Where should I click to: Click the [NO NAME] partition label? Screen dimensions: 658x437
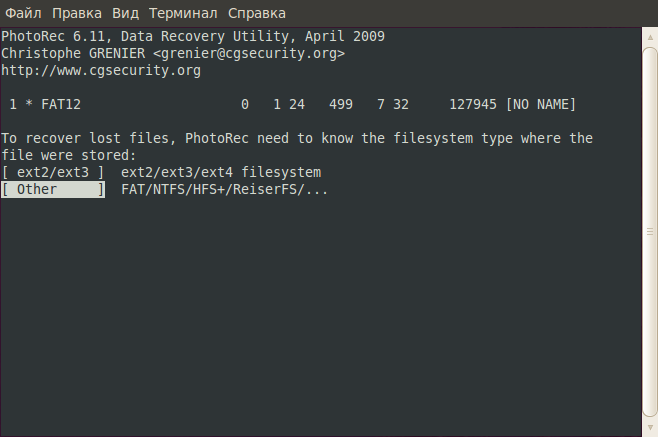click(541, 105)
